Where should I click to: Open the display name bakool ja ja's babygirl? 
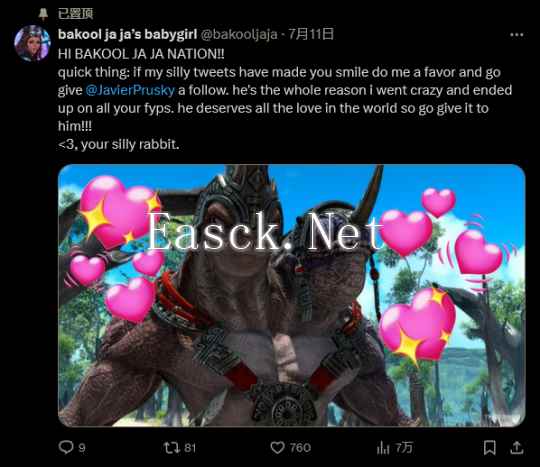pos(127,34)
